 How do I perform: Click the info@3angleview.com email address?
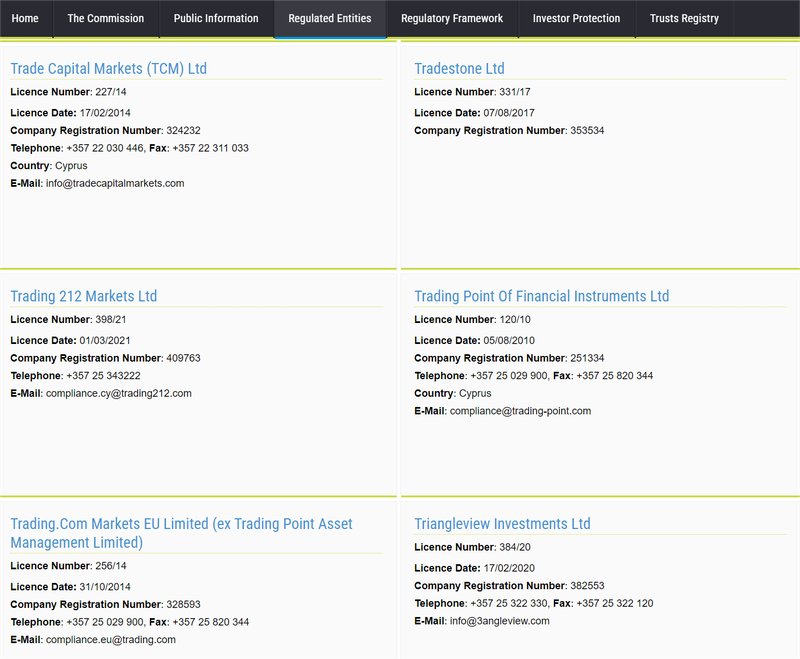click(499, 621)
